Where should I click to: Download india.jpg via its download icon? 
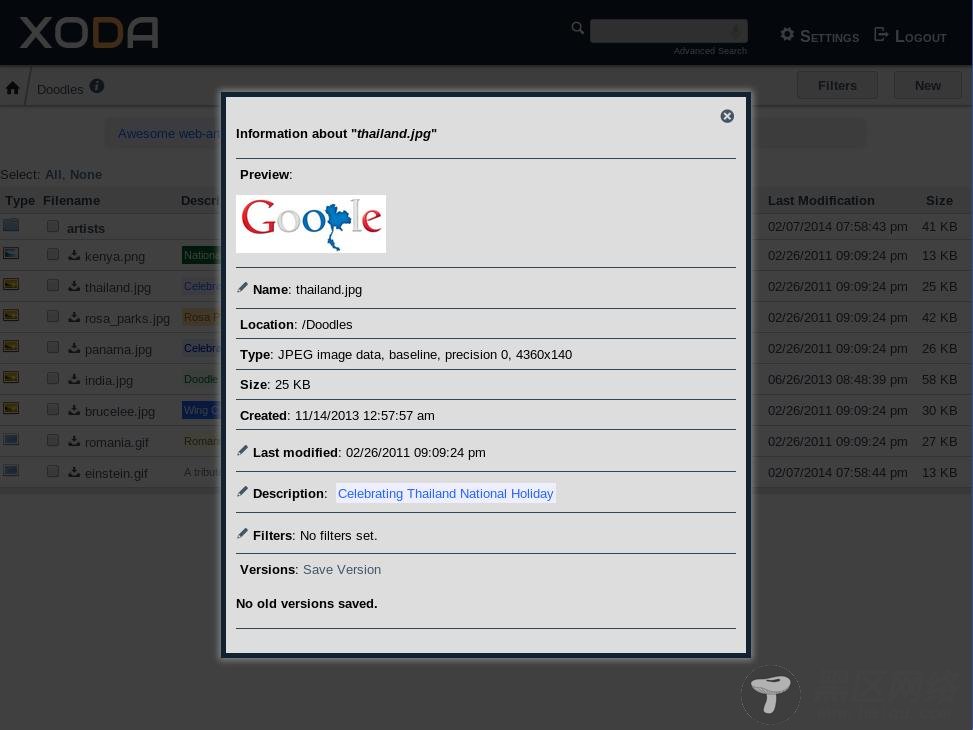point(74,379)
